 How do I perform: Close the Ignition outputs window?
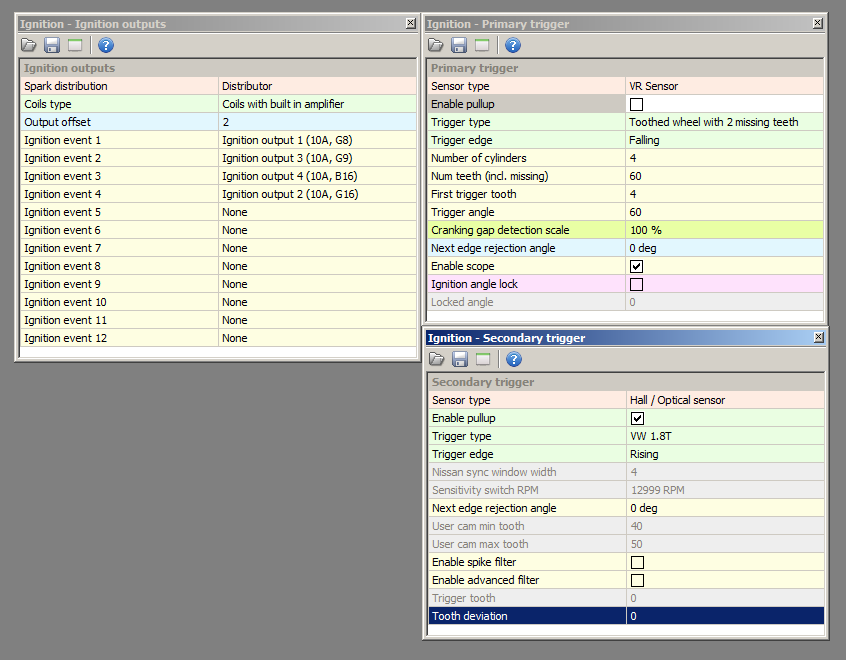tap(411, 23)
